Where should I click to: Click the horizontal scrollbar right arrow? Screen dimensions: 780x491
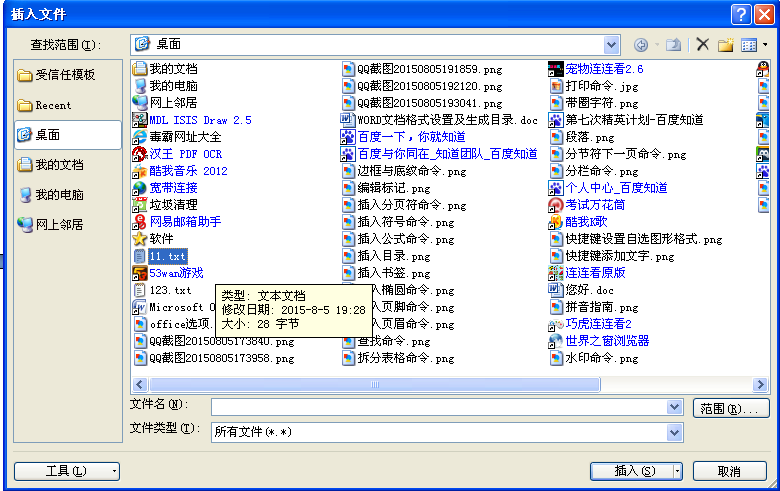760,385
